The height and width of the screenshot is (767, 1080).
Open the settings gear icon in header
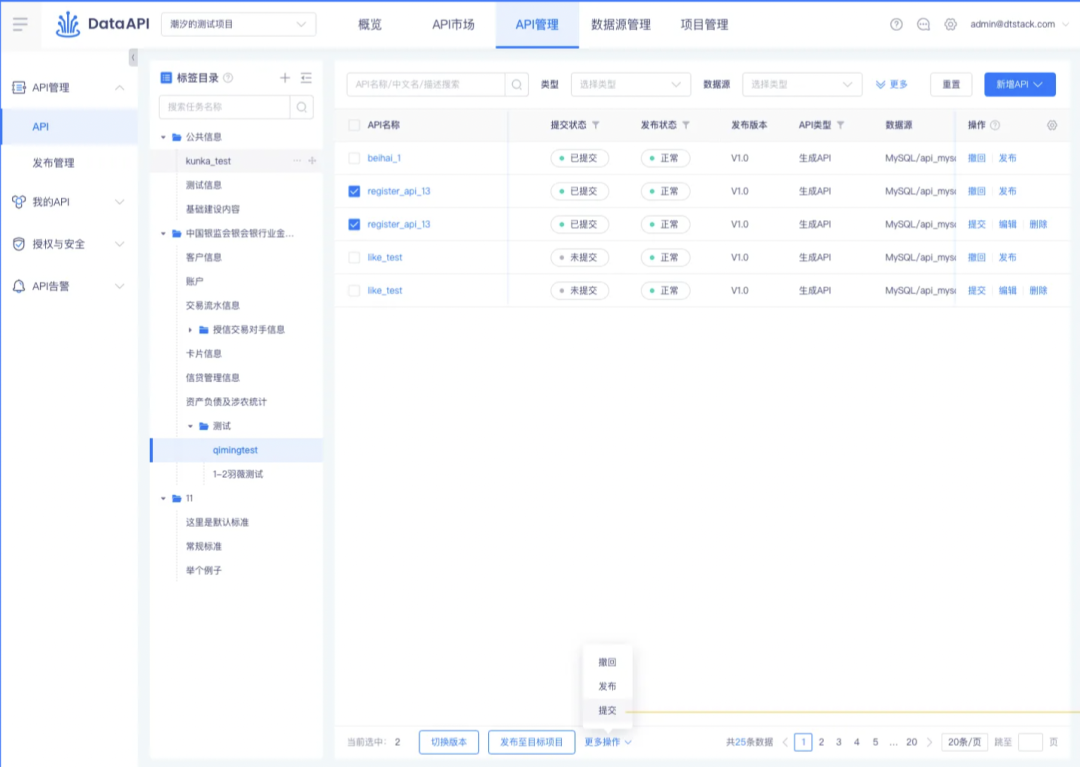point(951,24)
